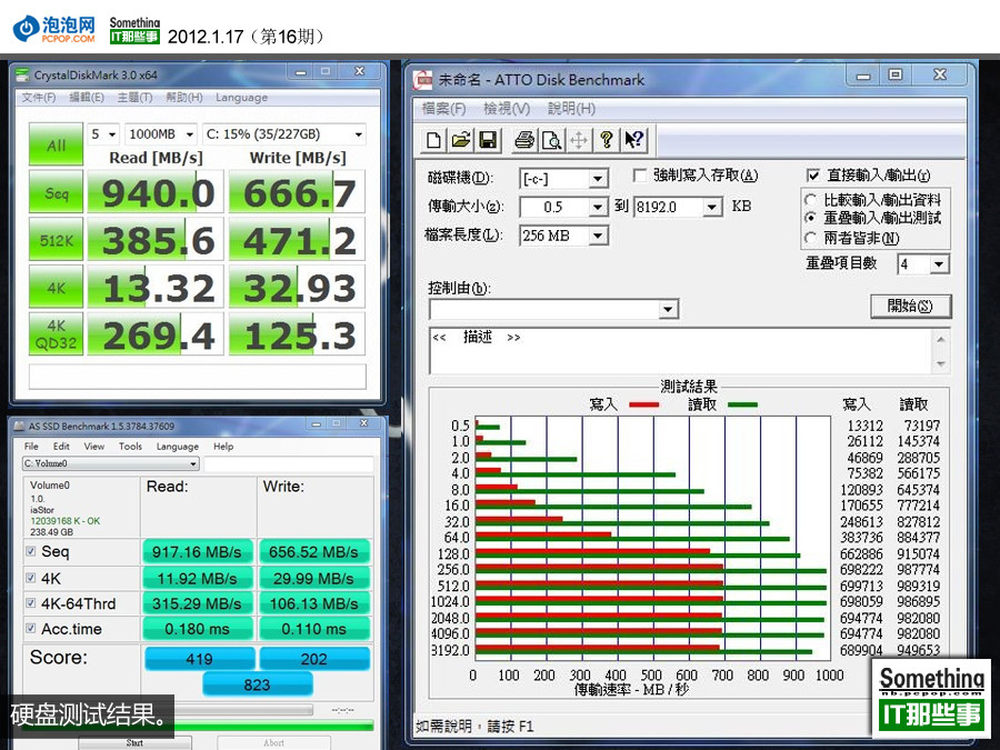Screen dimensions: 1000x750
Task: Click the PCPOP logo at top left
Action: pyautogui.click(x=54, y=29)
